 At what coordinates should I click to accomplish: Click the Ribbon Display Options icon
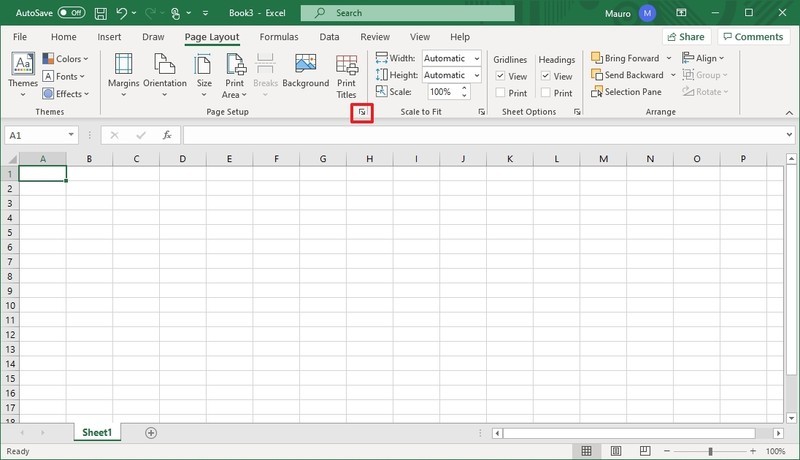[681, 13]
